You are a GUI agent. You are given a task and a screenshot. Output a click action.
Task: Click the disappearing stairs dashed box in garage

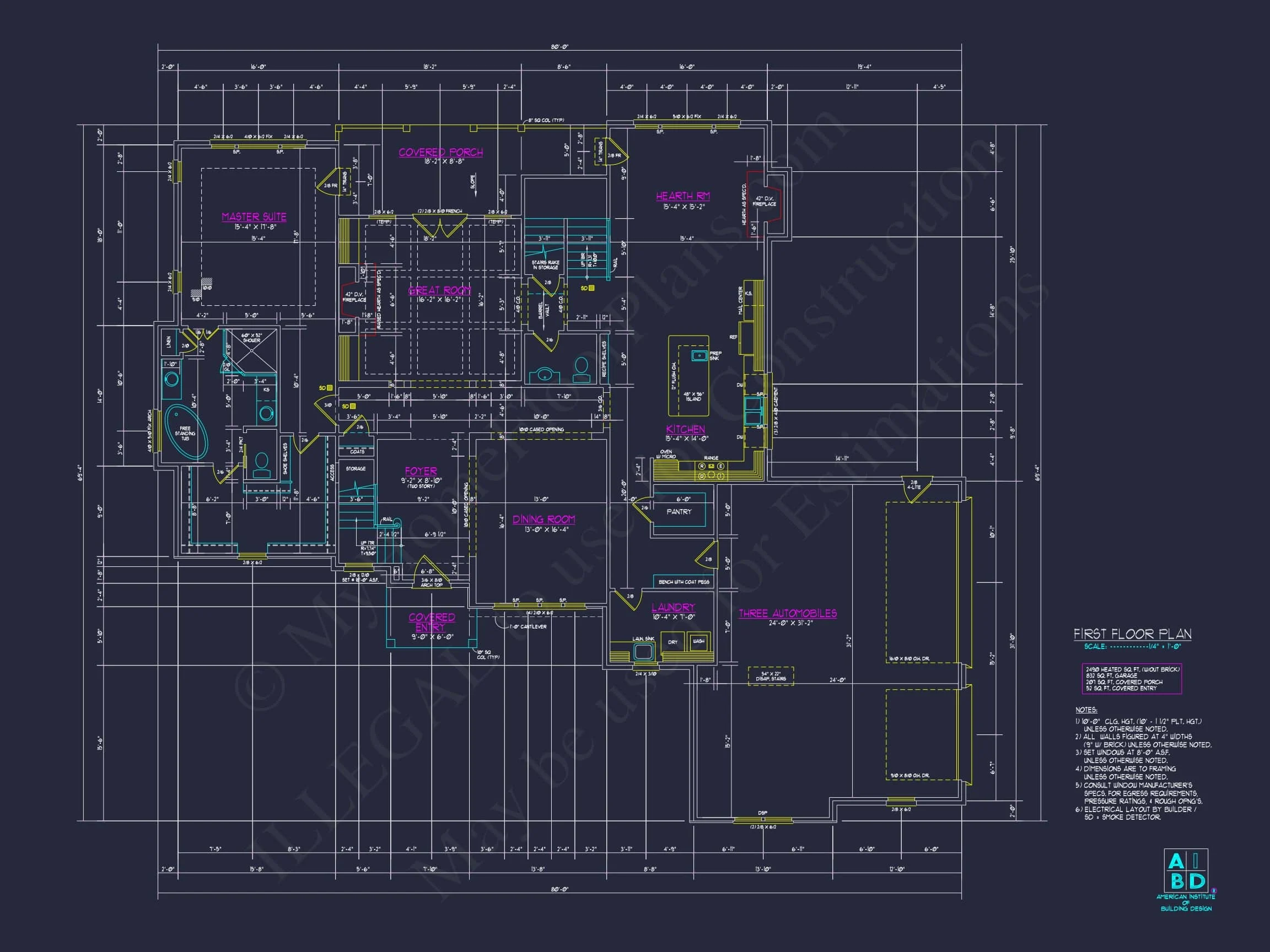pyautogui.click(x=771, y=675)
